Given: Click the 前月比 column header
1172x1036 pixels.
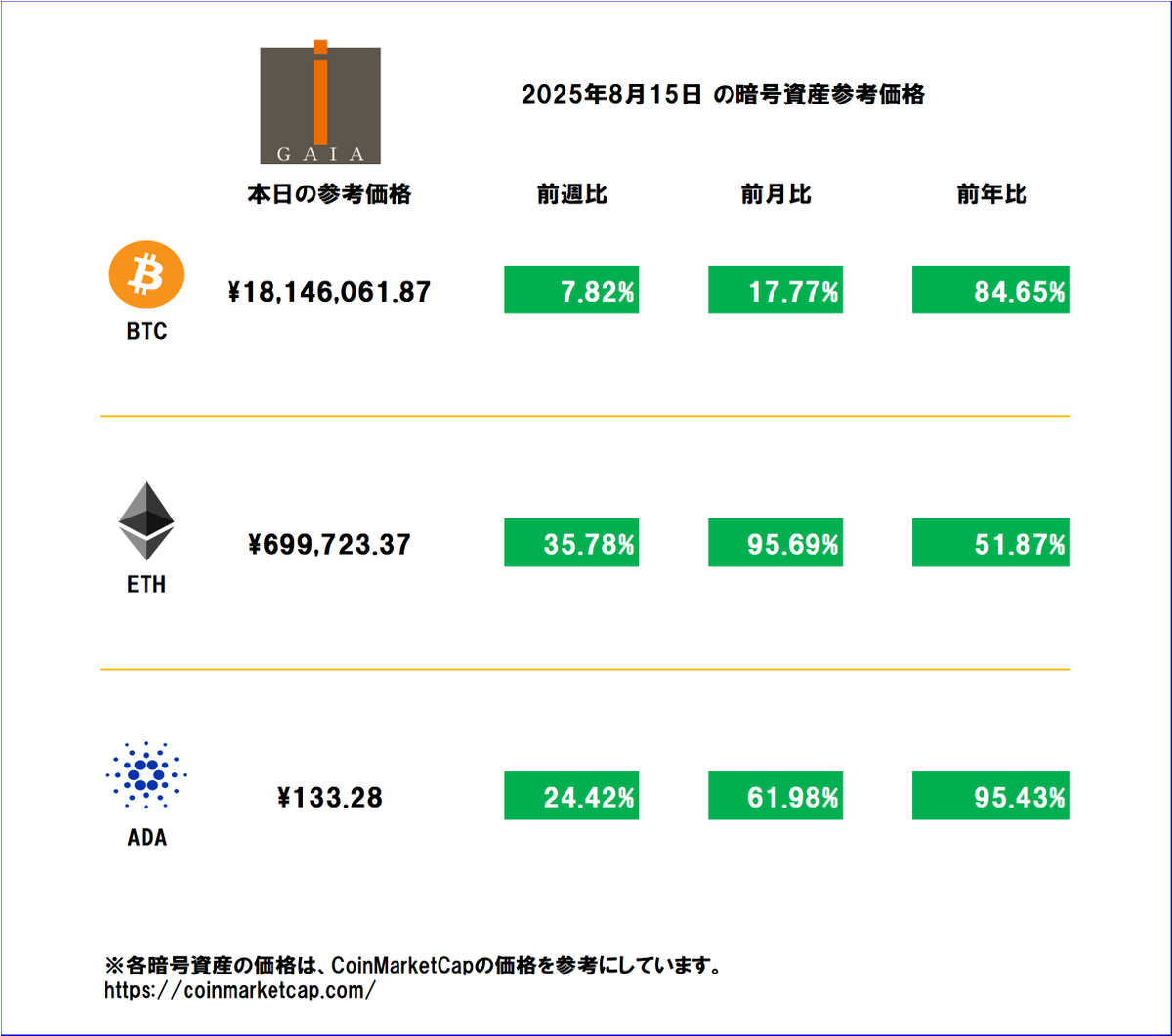Looking at the screenshot, I should tap(776, 194).
